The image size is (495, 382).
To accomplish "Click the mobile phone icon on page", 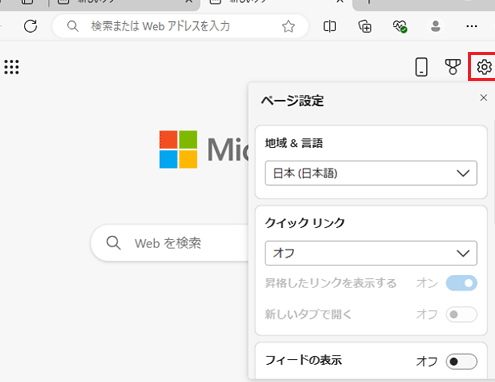I will pos(421,67).
